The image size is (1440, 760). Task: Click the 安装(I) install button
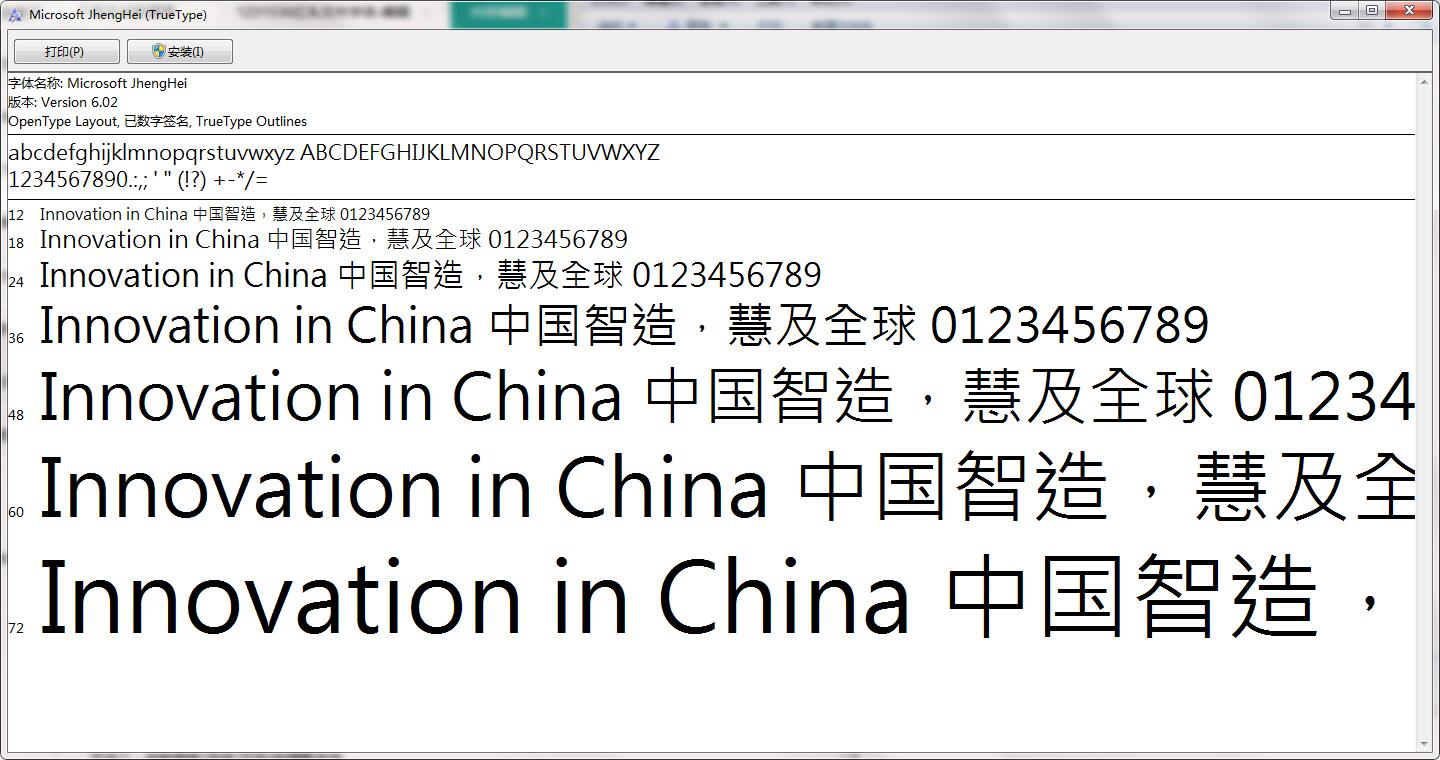tap(178, 50)
